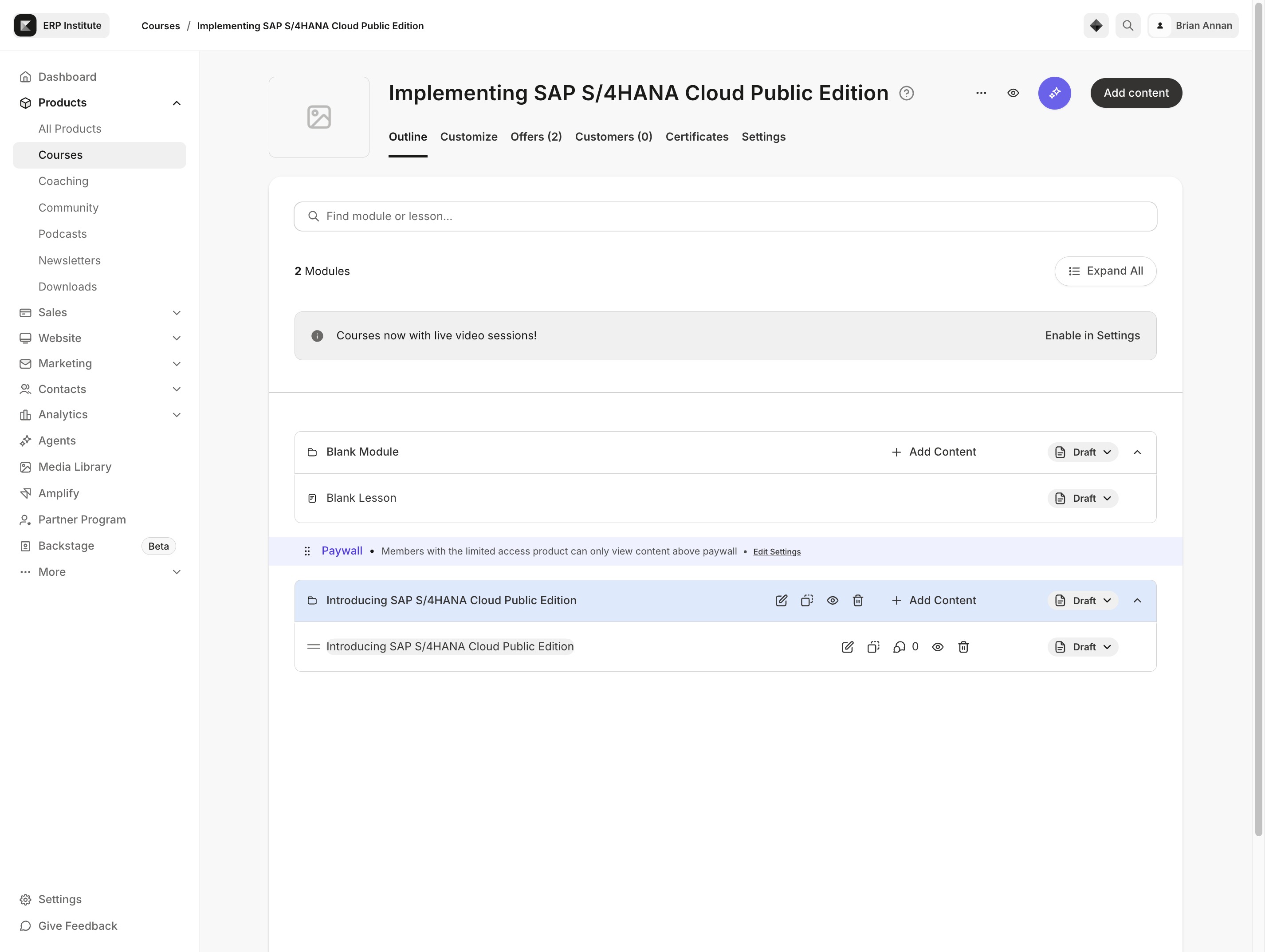
Task: Click Enable in Settings link
Action: pyautogui.click(x=1092, y=336)
